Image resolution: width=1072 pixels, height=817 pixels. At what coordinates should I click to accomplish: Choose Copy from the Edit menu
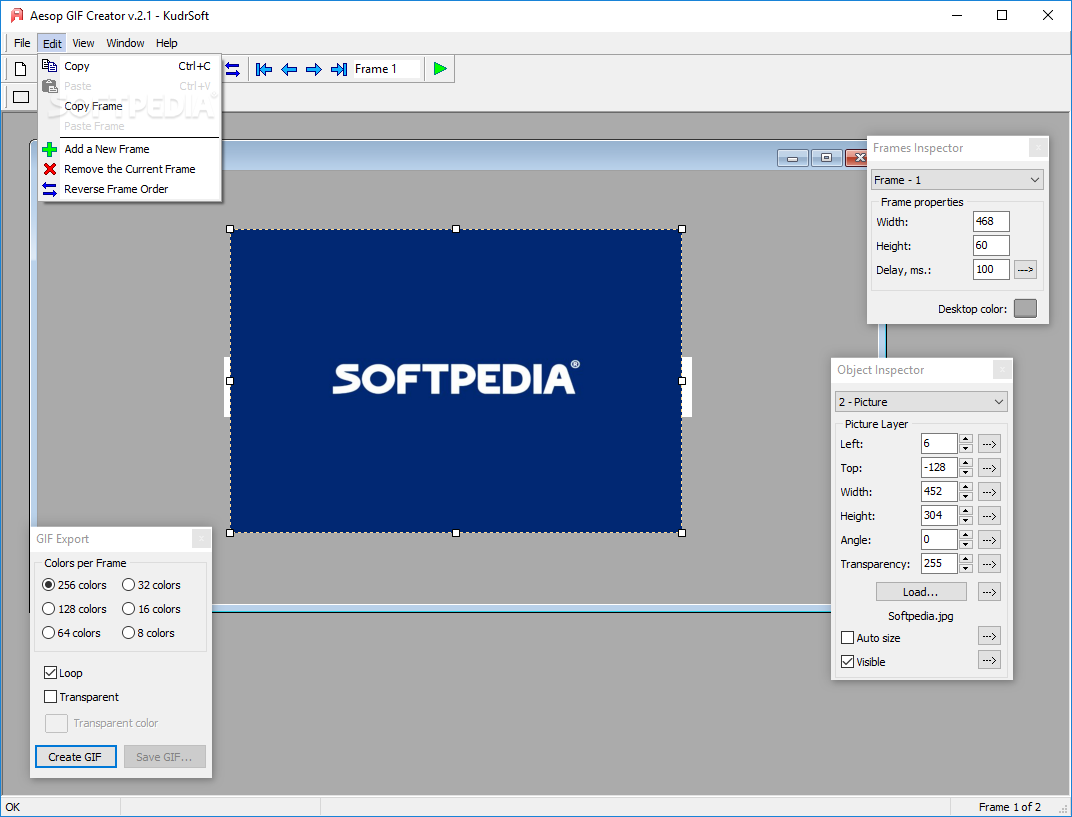tap(129, 66)
